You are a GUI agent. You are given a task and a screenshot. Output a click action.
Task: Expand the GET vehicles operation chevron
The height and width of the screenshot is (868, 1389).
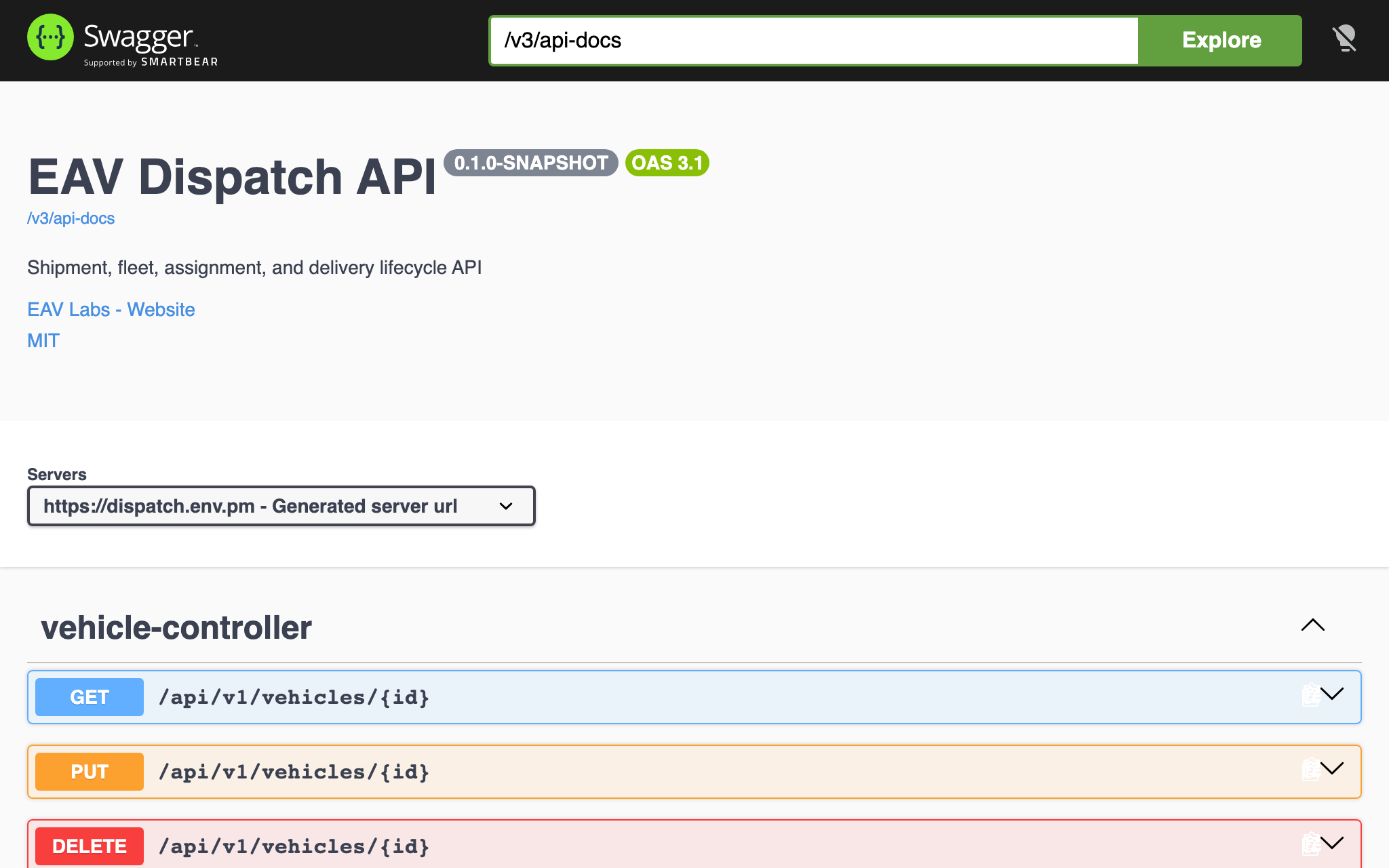click(x=1333, y=694)
